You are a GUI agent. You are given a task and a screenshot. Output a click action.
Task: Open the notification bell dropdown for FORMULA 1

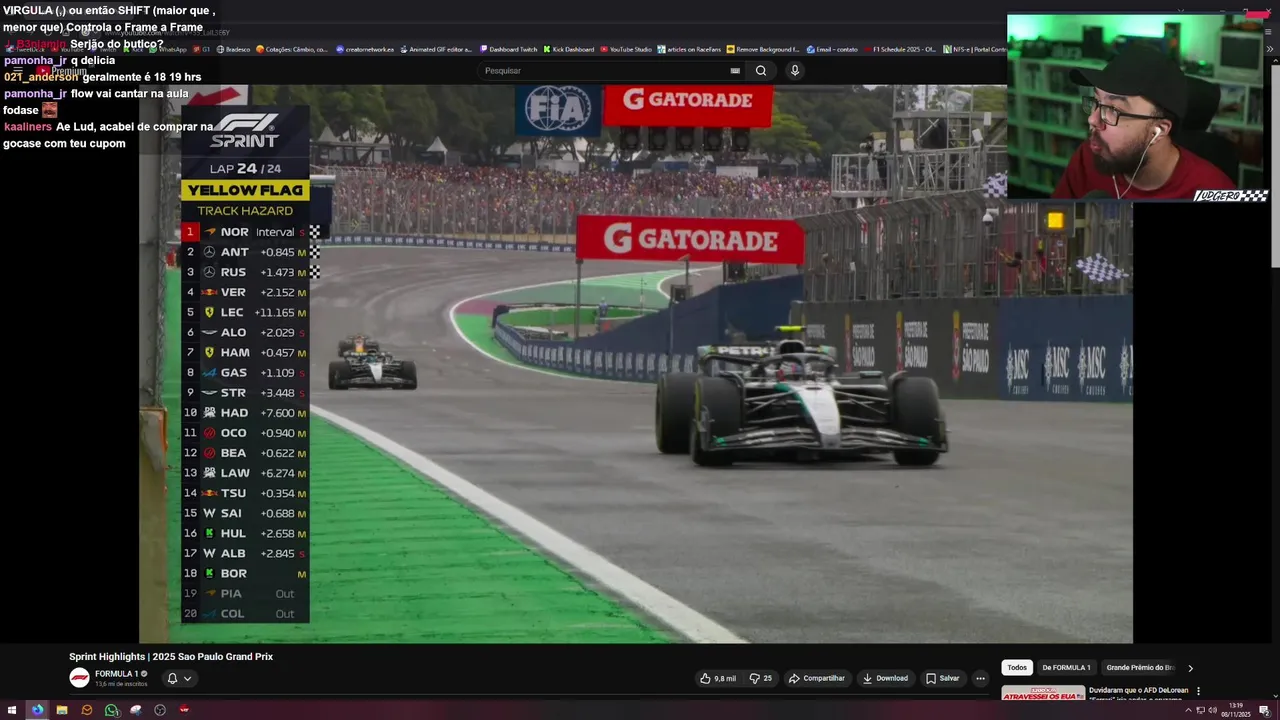179,678
